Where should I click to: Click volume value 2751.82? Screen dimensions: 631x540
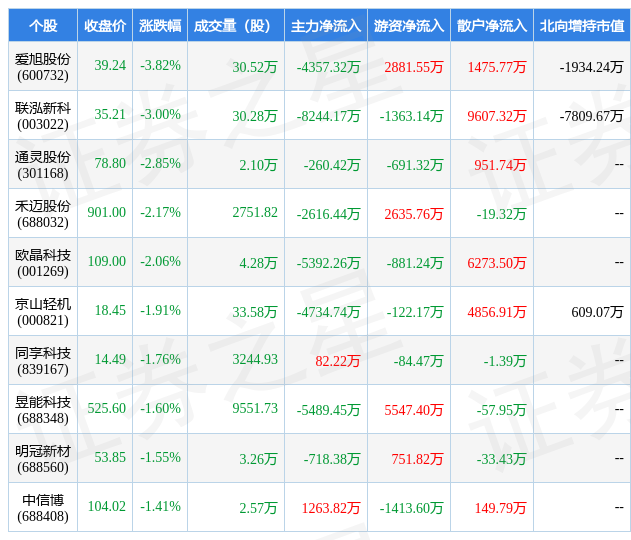255,212
